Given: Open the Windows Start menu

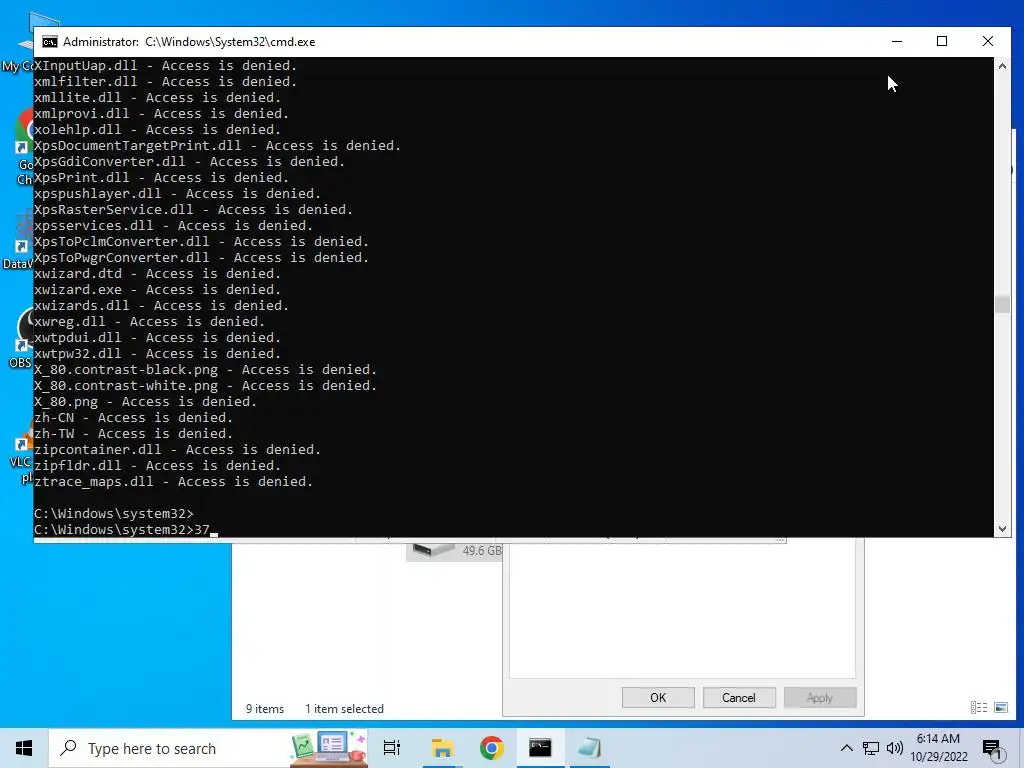Looking at the screenshot, I should click(24, 748).
